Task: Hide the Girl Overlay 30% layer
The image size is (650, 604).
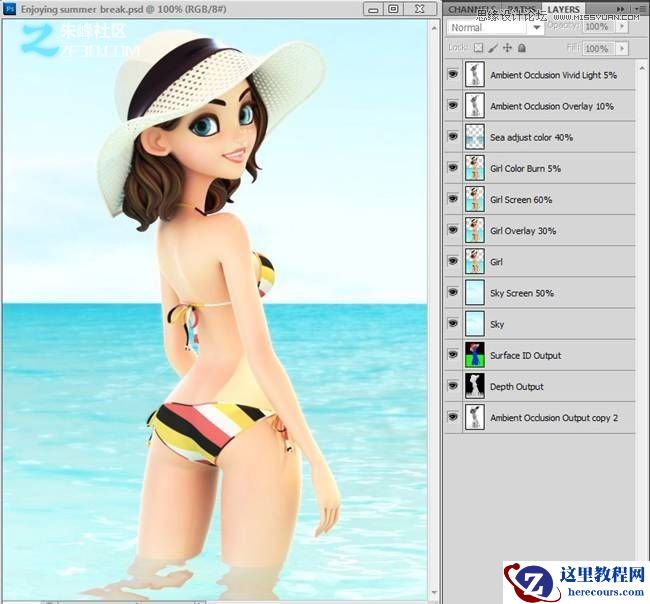Action: [x=453, y=230]
